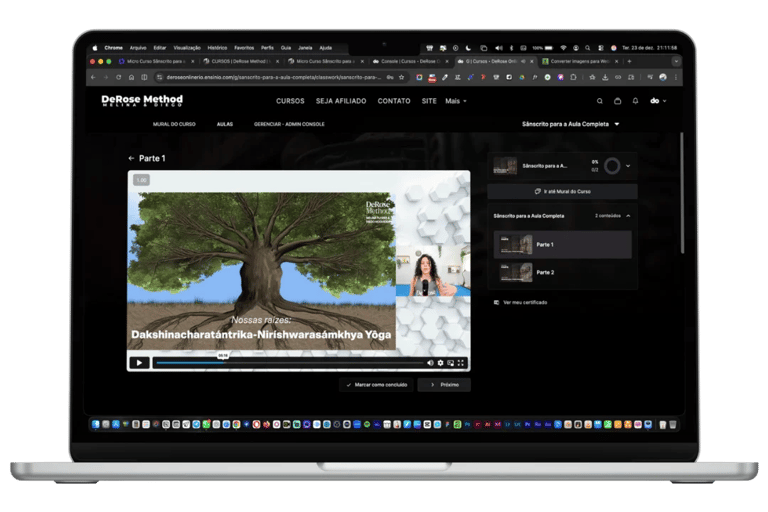Open the CONTATO navigation item
Screen dimensions: 768x512
pyautogui.click(x=394, y=101)
